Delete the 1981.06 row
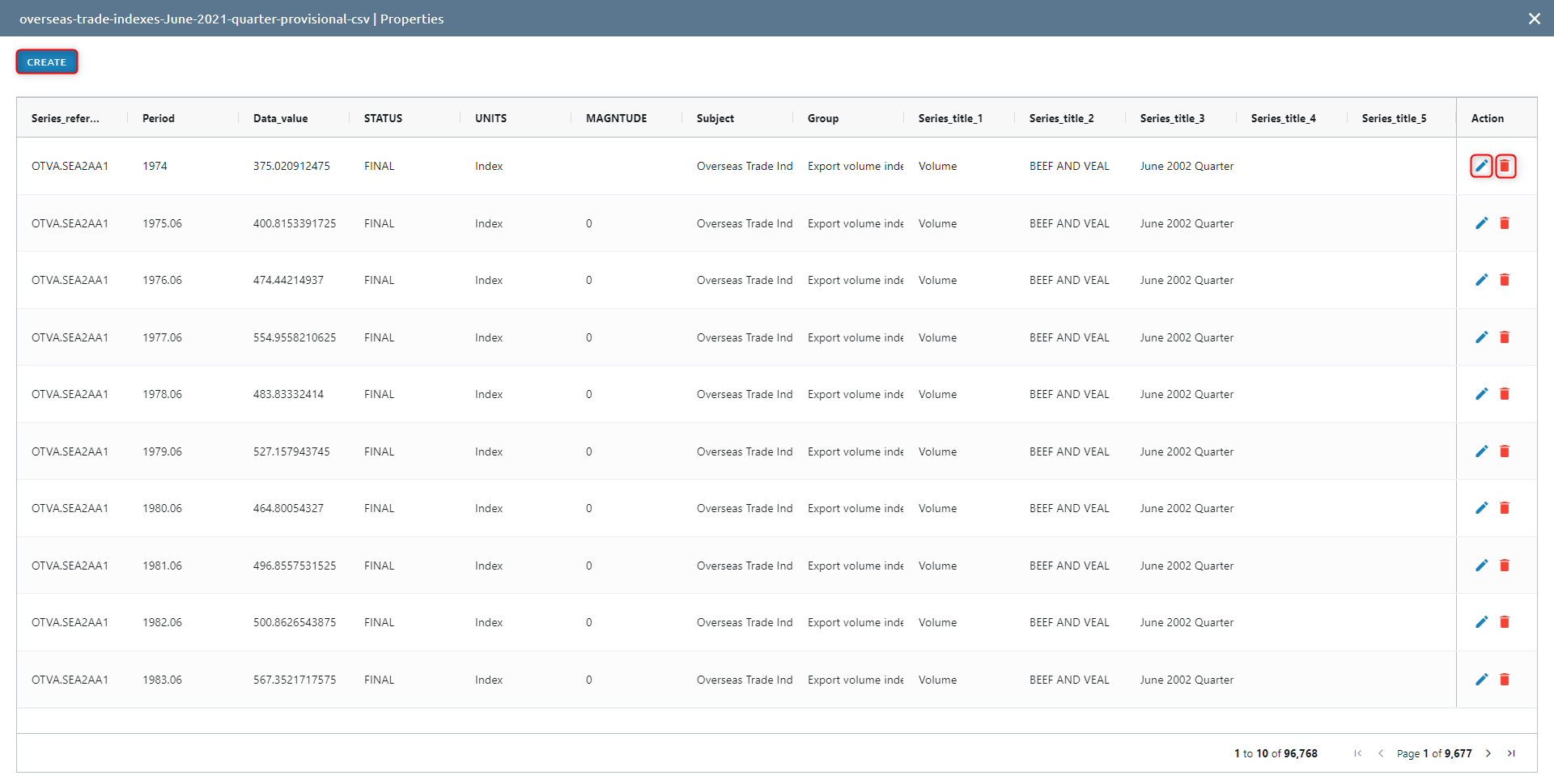Image resolution: width=1554 pixels, height=784 pixels. [1505, 566]
